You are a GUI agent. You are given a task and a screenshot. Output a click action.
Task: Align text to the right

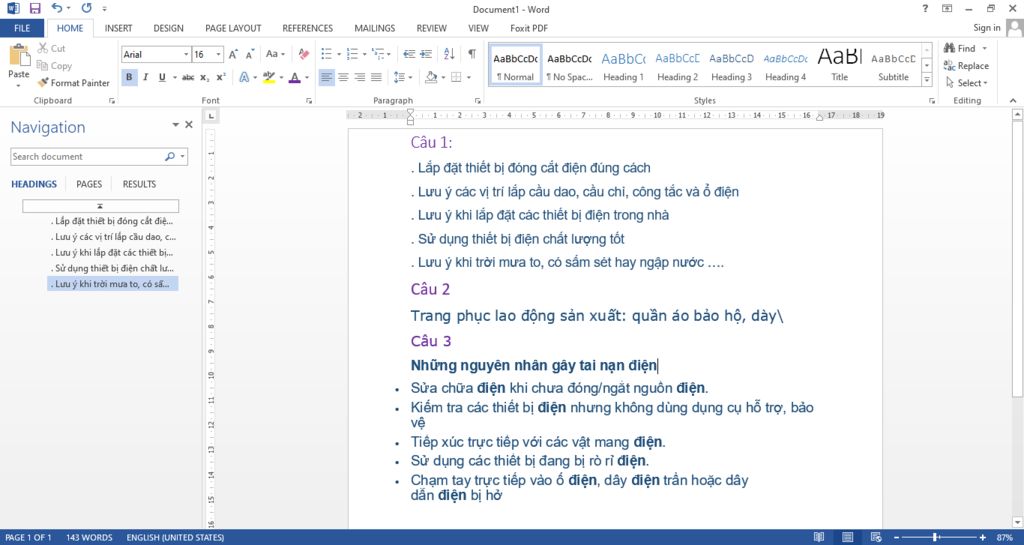pos(359,77)
